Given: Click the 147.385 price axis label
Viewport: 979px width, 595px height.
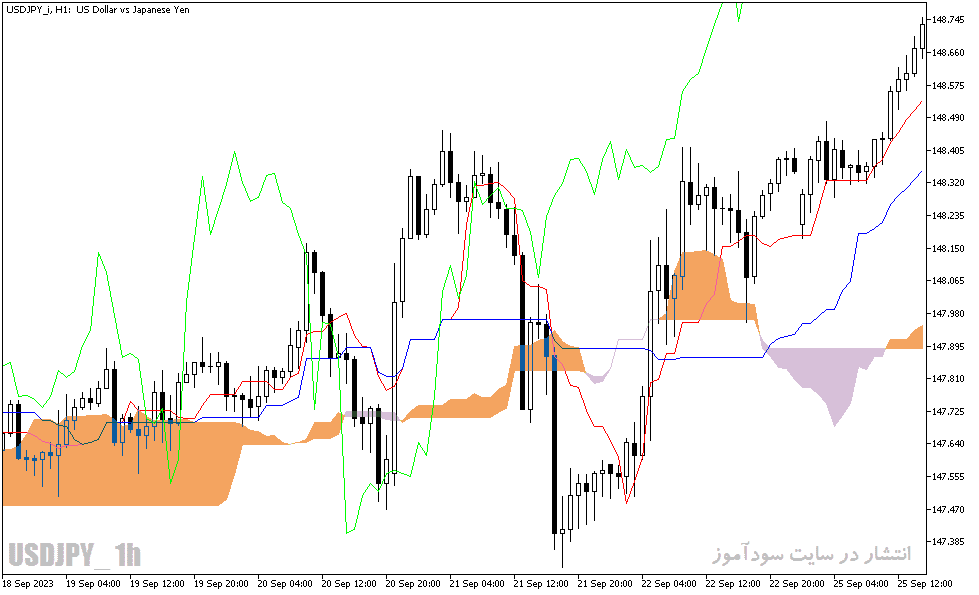Looking at the screenshot, I should click(x=948, y=542).
